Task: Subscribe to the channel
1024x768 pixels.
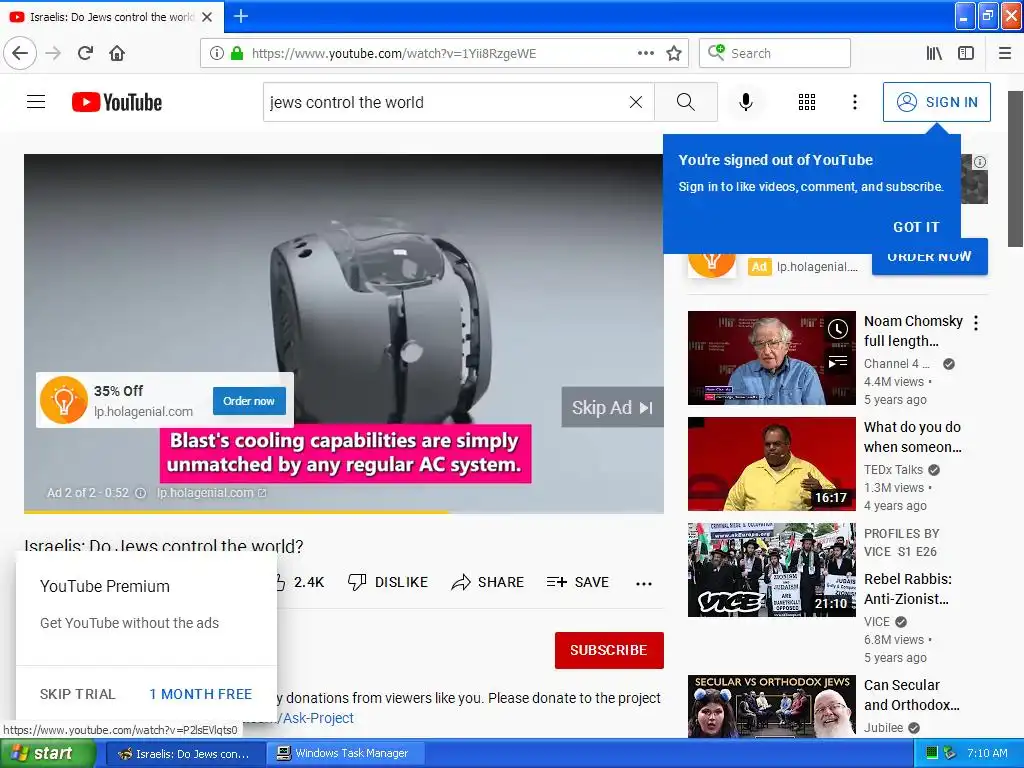Action: tap(609, 650)
